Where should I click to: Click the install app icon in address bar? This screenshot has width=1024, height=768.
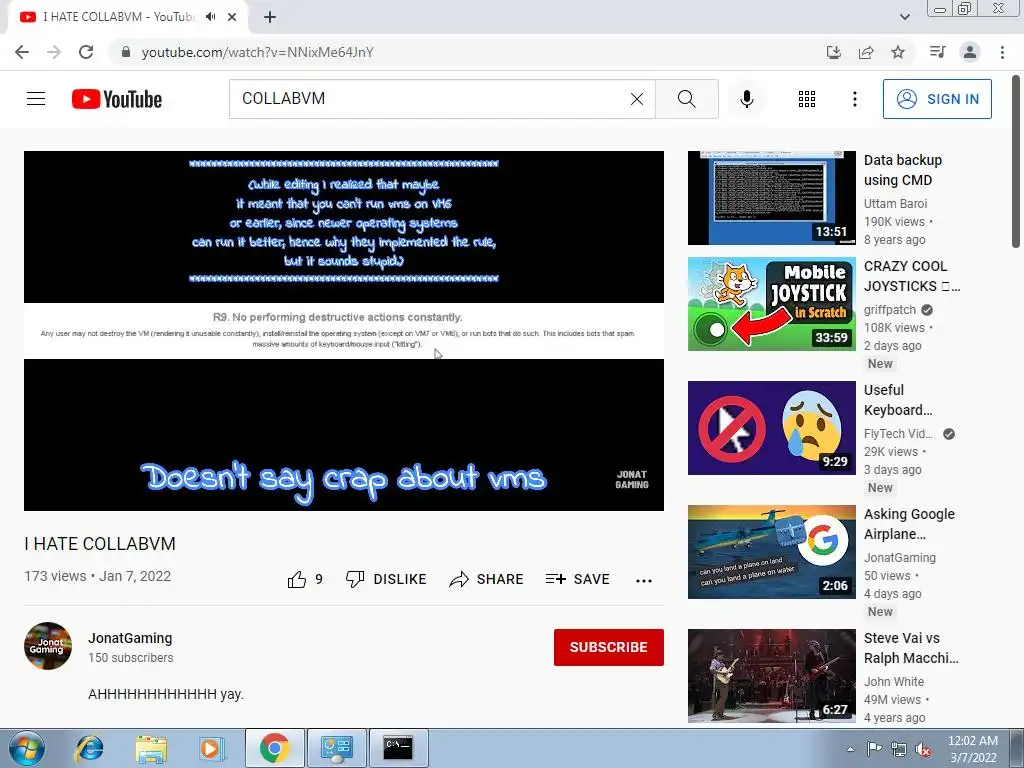[833, 52]
